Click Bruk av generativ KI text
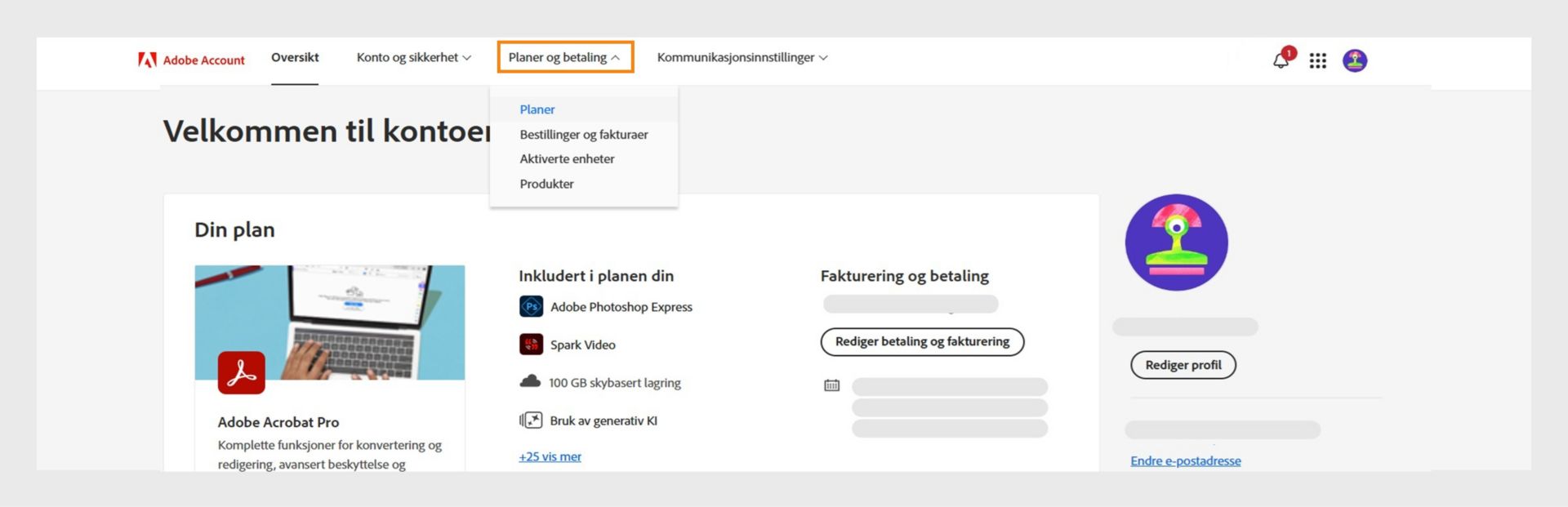Screen dimensions: 1568x507 (x=604, y=420)
